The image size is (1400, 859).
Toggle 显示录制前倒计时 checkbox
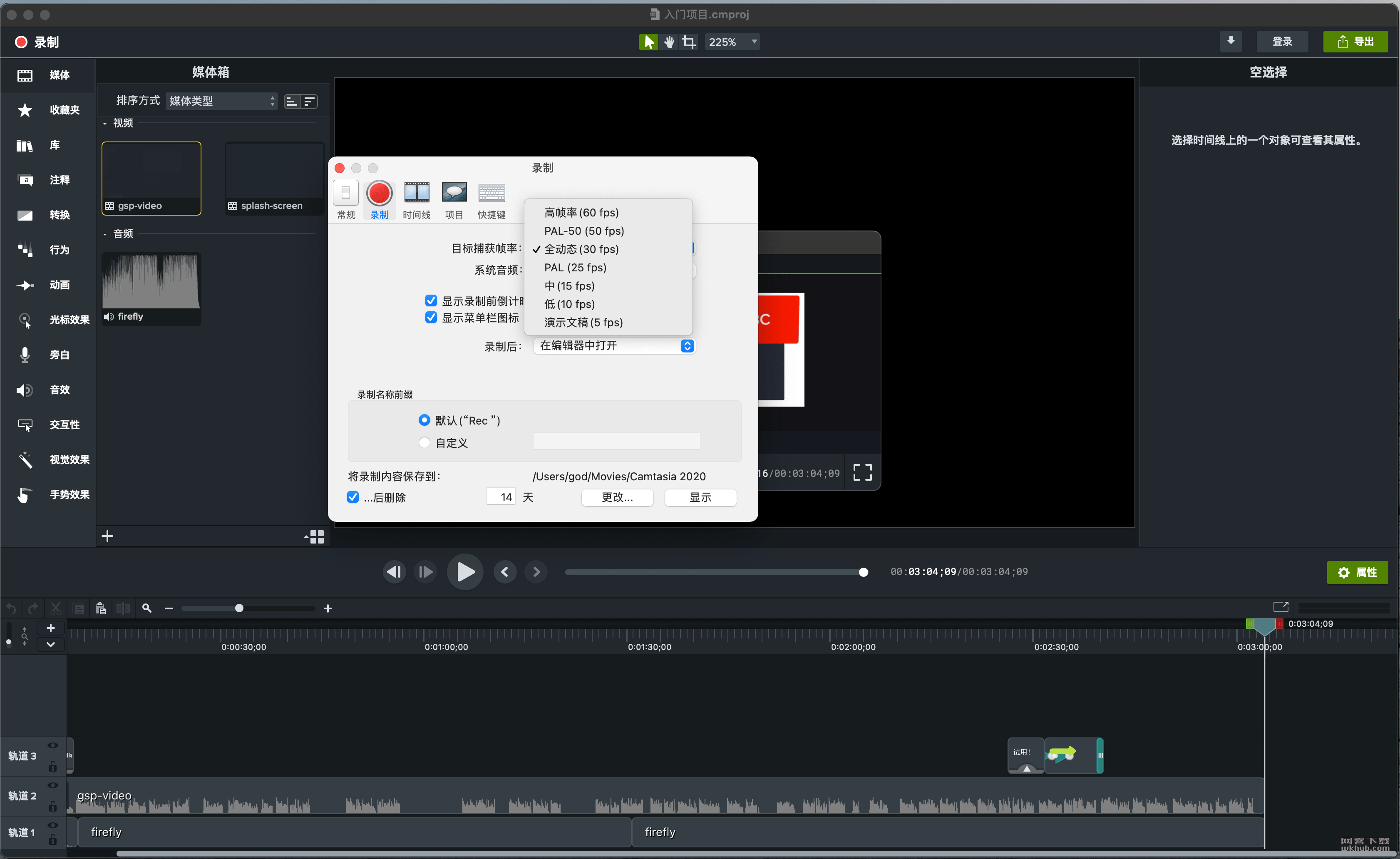(431, 300)
